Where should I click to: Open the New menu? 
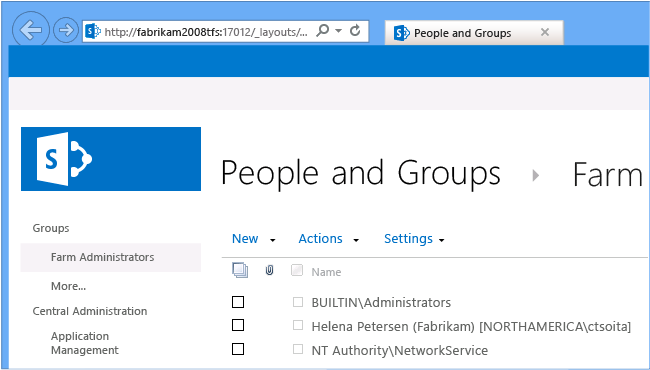tap(245, 239)
